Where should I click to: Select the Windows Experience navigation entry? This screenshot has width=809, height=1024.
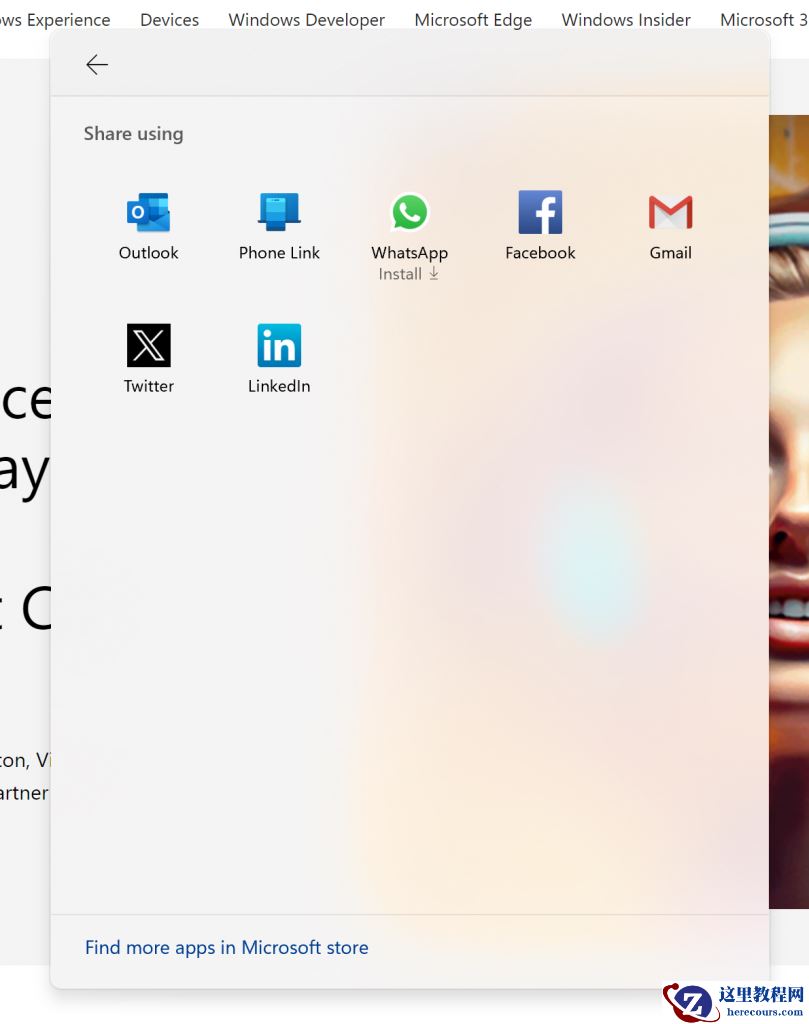pyautogui.click(x=55, y=19)
